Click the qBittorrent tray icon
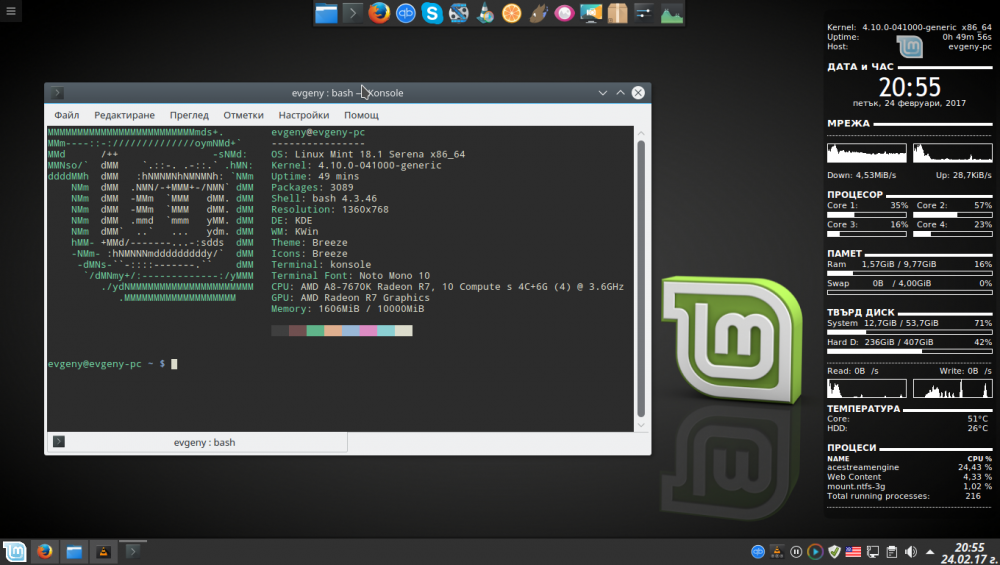The height and width of the screenshot is (565, 1000). [x=758, y=552]
